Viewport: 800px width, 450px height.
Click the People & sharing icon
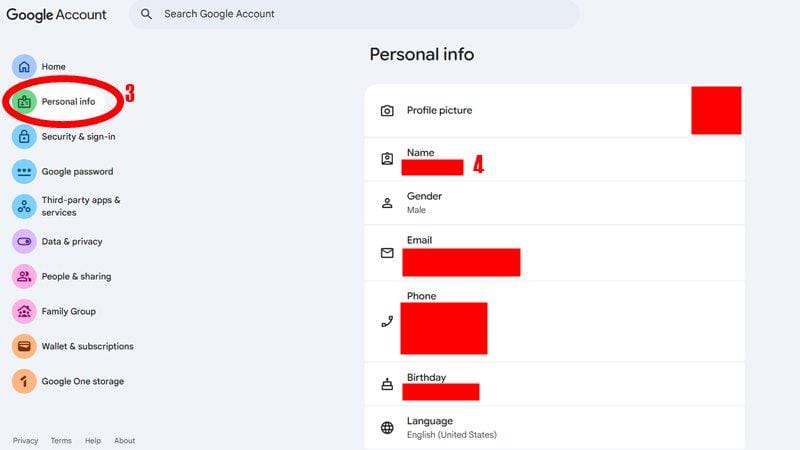tap(24, 276)
